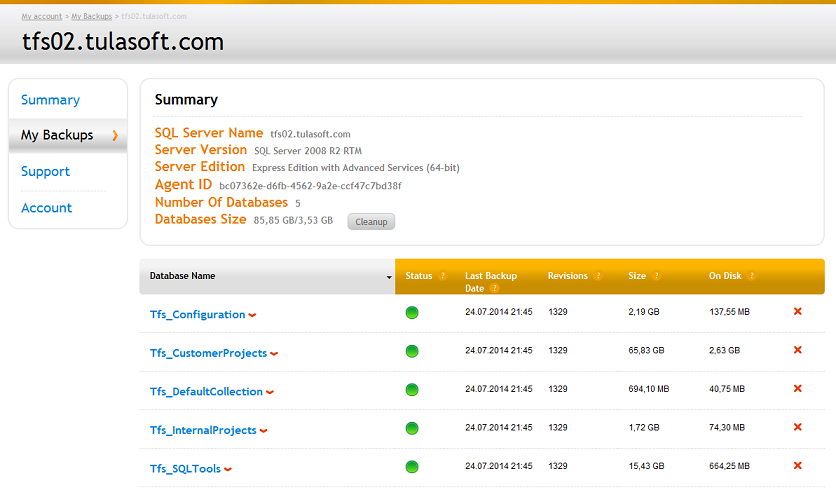Click the green status indicator for Tfs_CustomerProjects

tap(412, 351)
